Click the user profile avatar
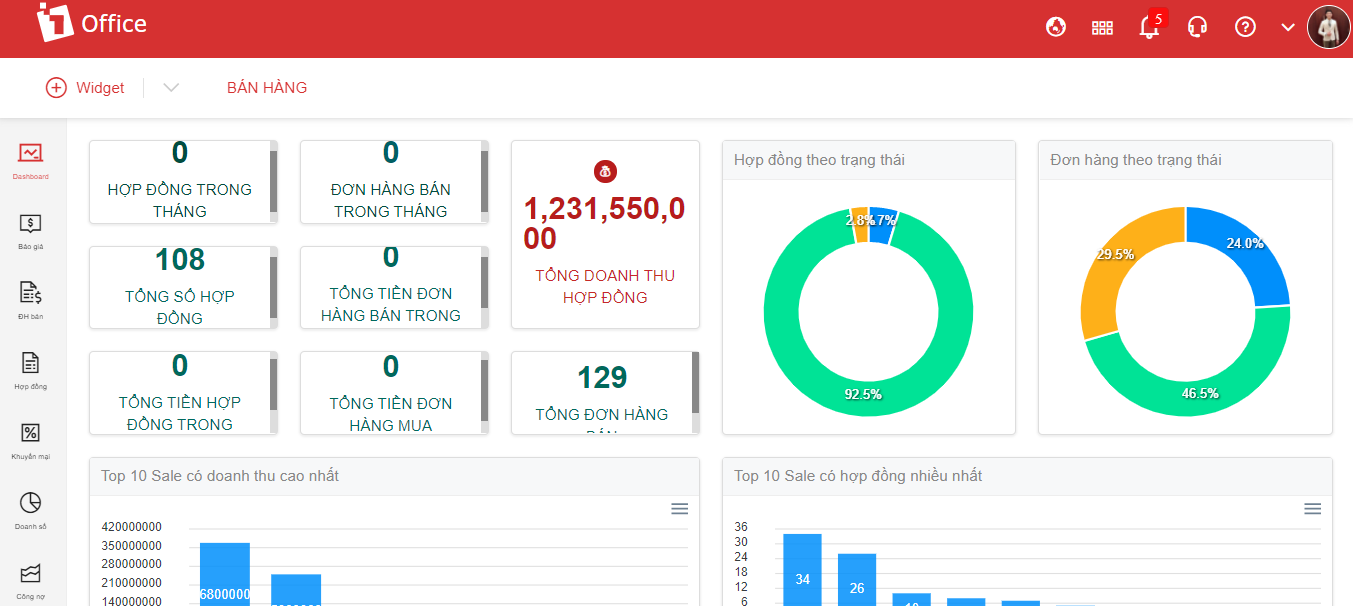The width and height of the screenshot is (1353, 606). [1328, 27]
